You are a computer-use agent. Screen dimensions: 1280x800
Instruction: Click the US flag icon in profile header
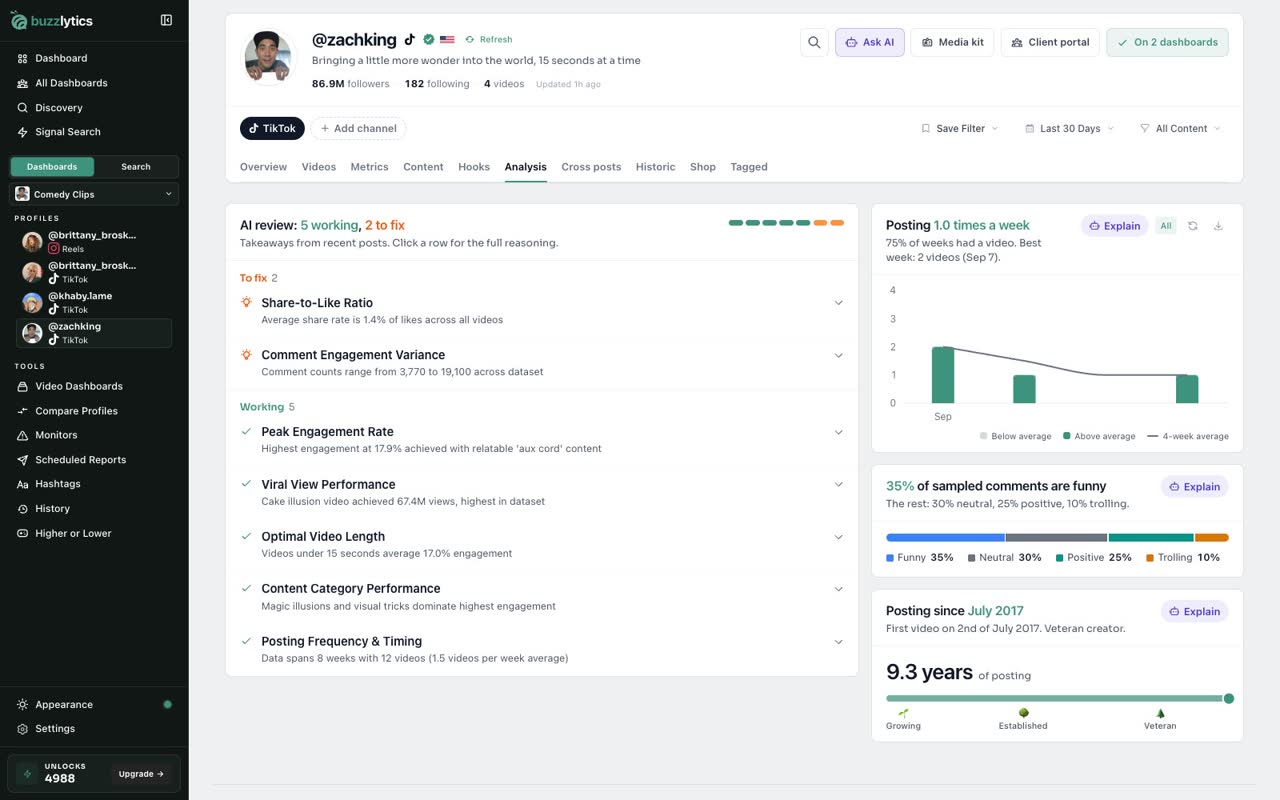coord(447,40)
